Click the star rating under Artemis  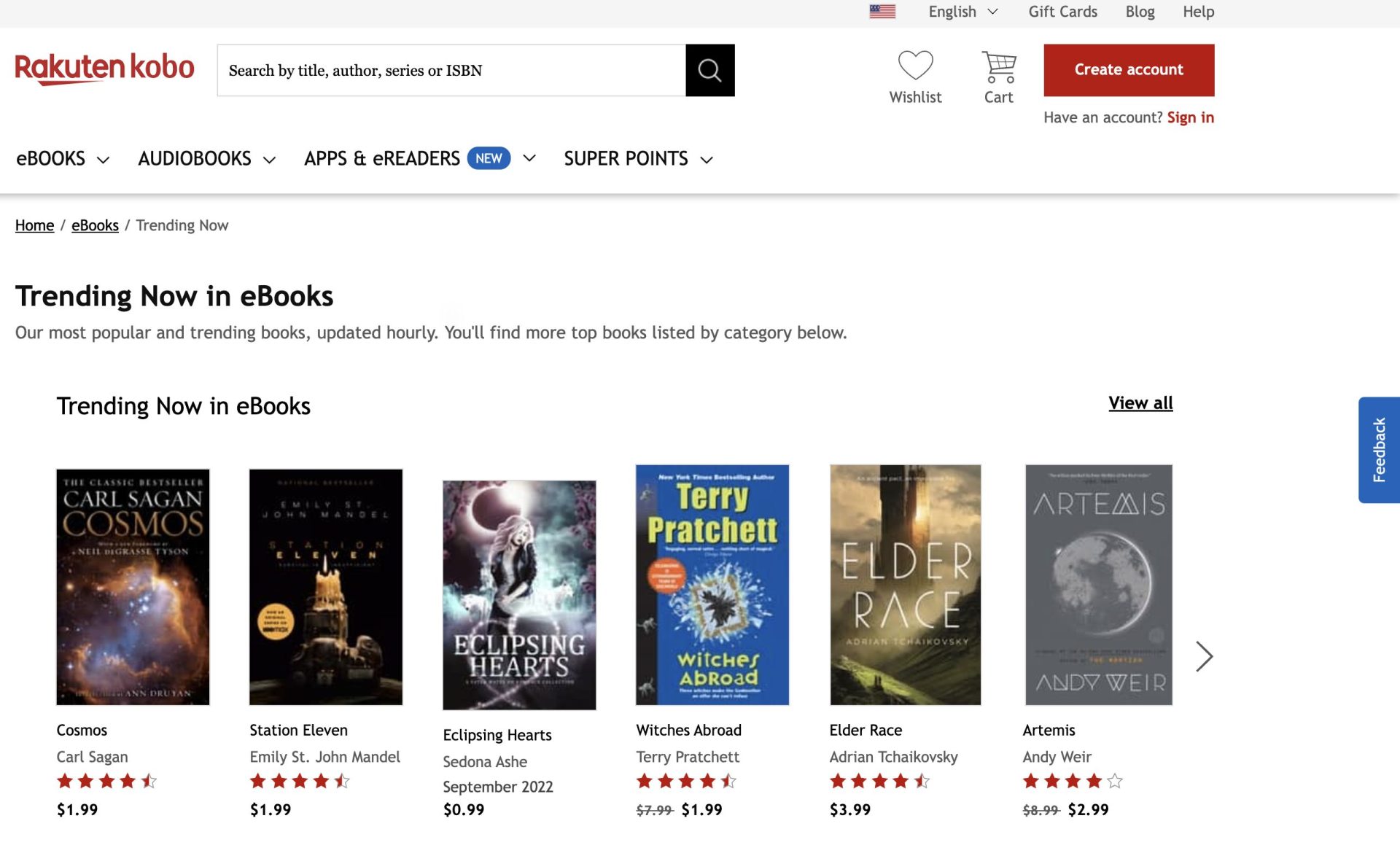coord(1072,782)
